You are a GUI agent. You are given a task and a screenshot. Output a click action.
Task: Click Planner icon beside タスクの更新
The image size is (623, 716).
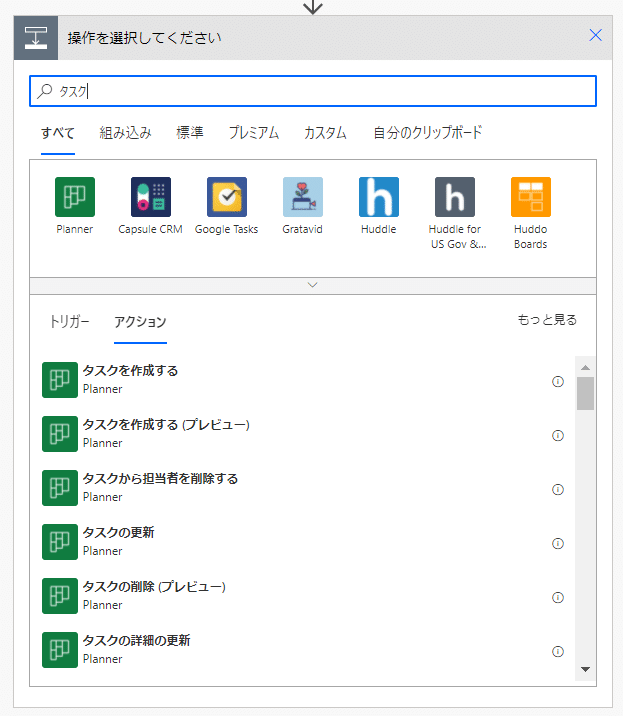click(60, 542)
